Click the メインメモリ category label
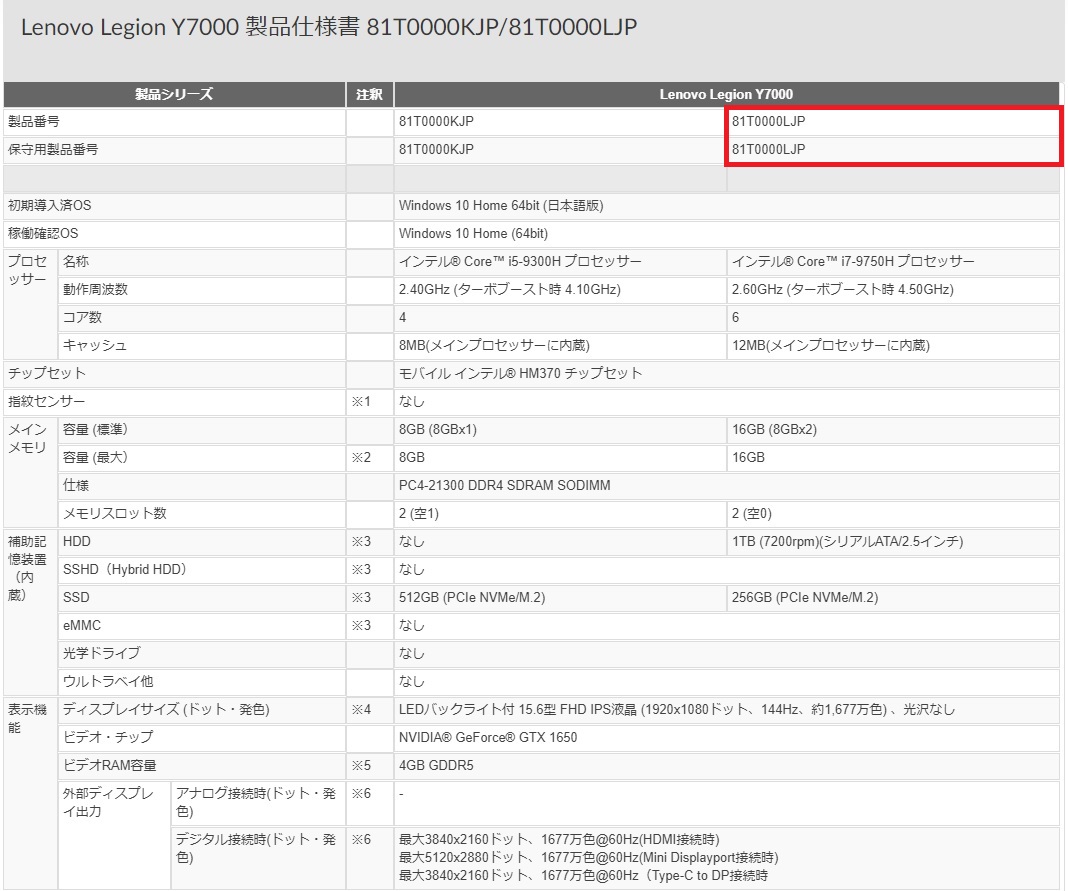 27,439
